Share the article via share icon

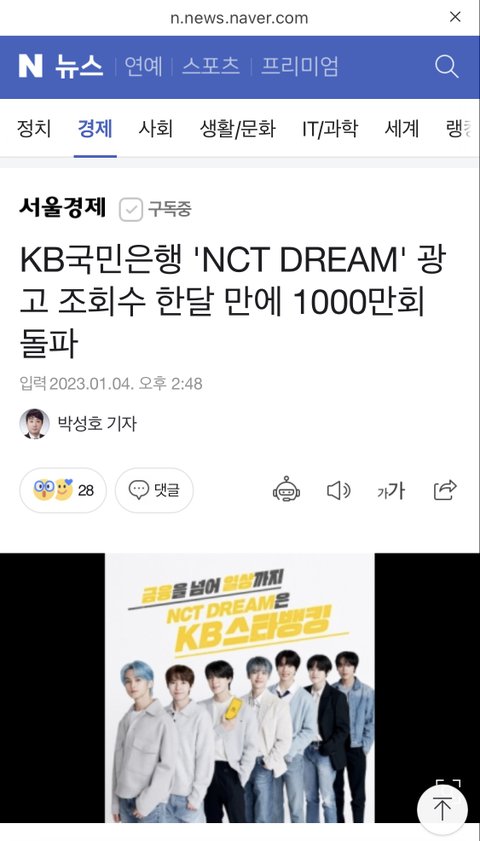pyautogui.click(x=445, y=490)
